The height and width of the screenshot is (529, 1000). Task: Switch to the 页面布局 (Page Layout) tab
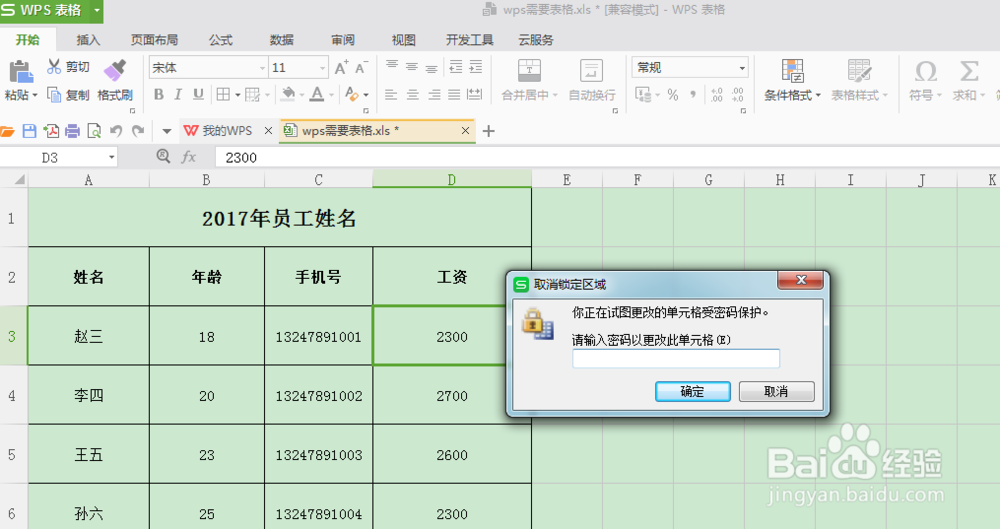coord(154,40)
